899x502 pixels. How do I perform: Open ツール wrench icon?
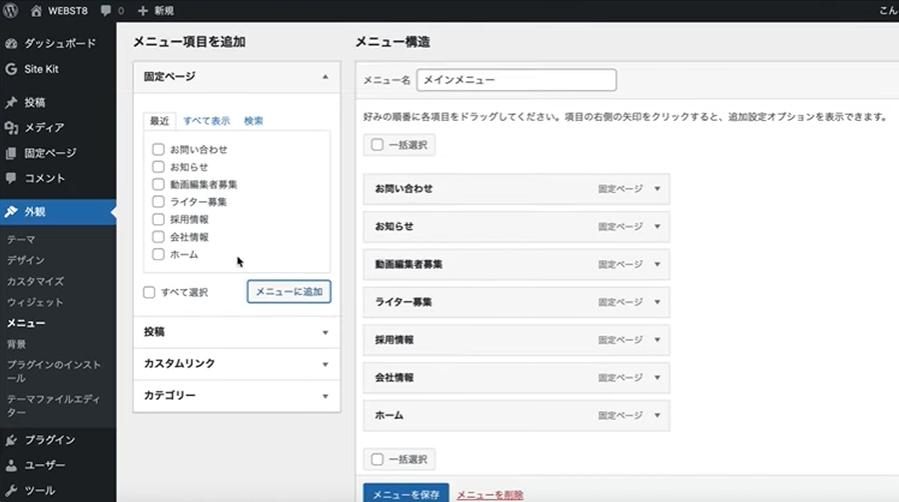(x=11, y=491)
